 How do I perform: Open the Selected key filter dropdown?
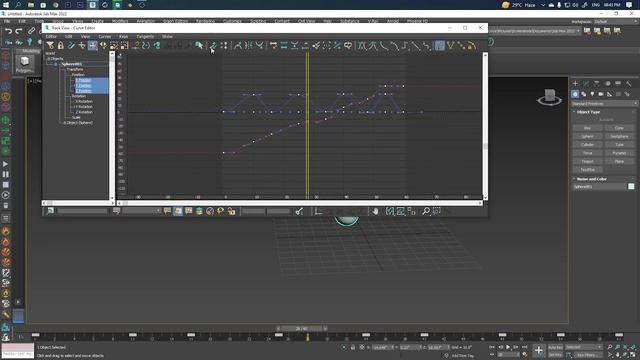583,347
